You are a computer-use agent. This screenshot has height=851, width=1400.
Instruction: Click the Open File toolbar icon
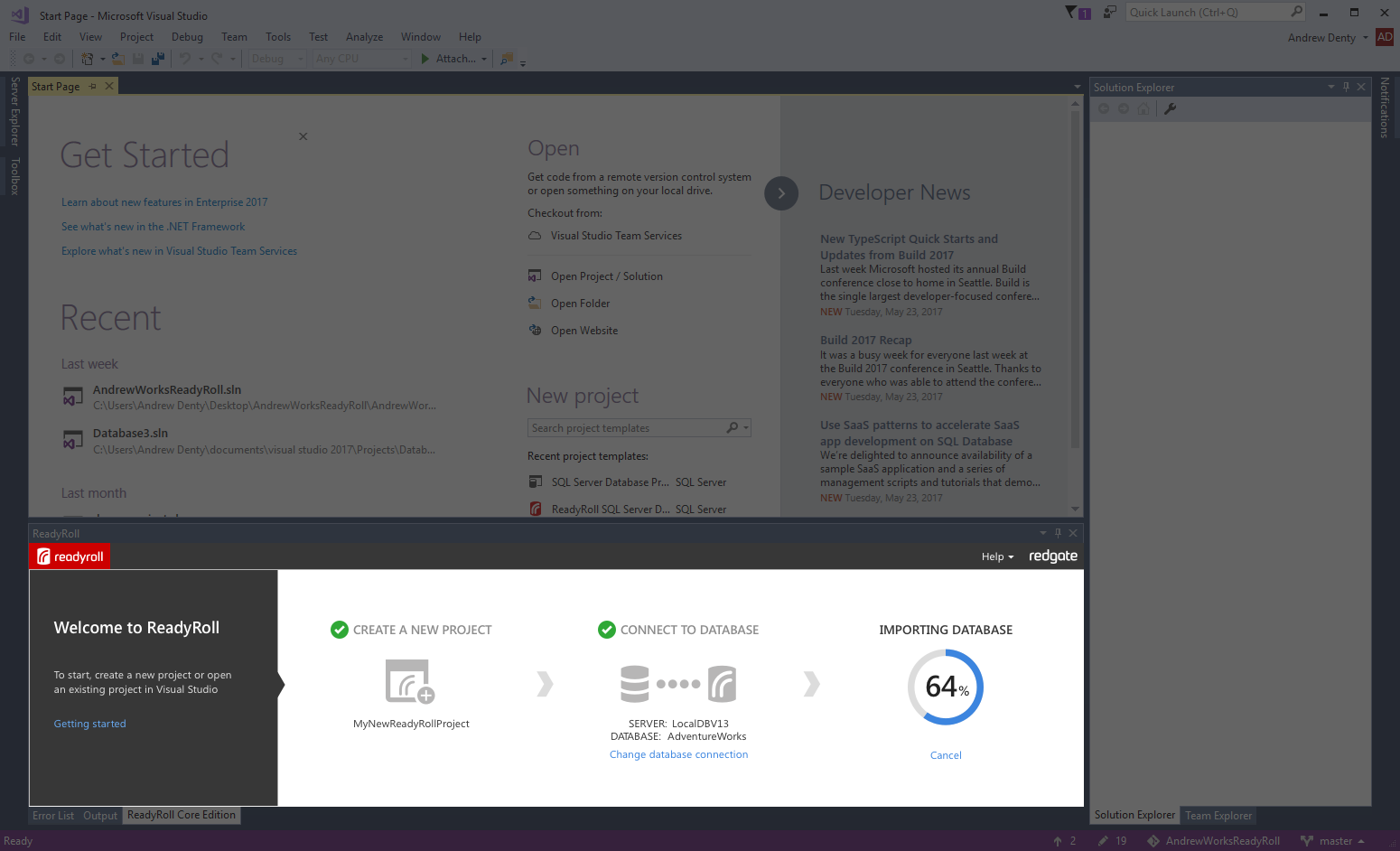click(x=118, y=59)
